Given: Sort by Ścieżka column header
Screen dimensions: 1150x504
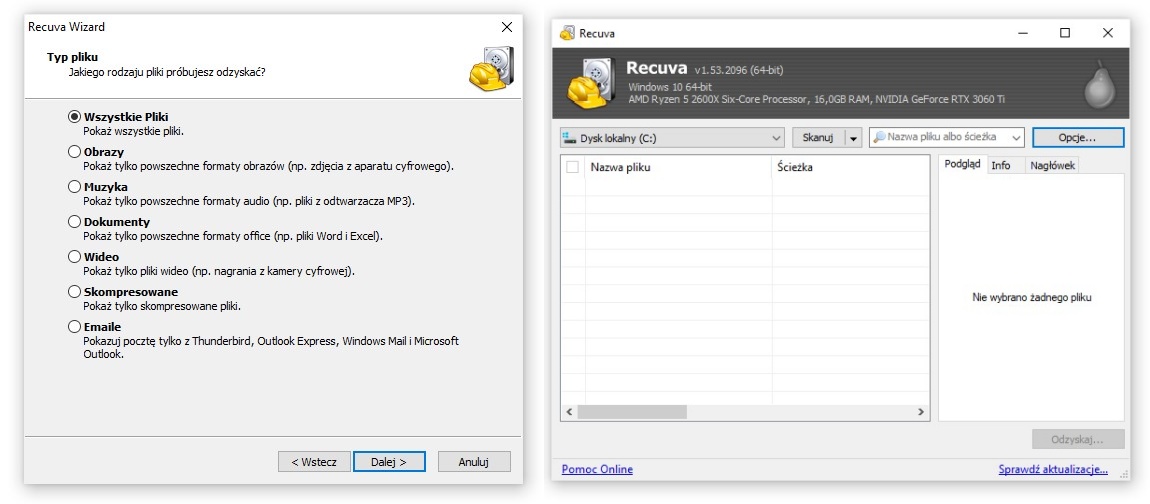Looking at the screenshot, I should [851, 167].
